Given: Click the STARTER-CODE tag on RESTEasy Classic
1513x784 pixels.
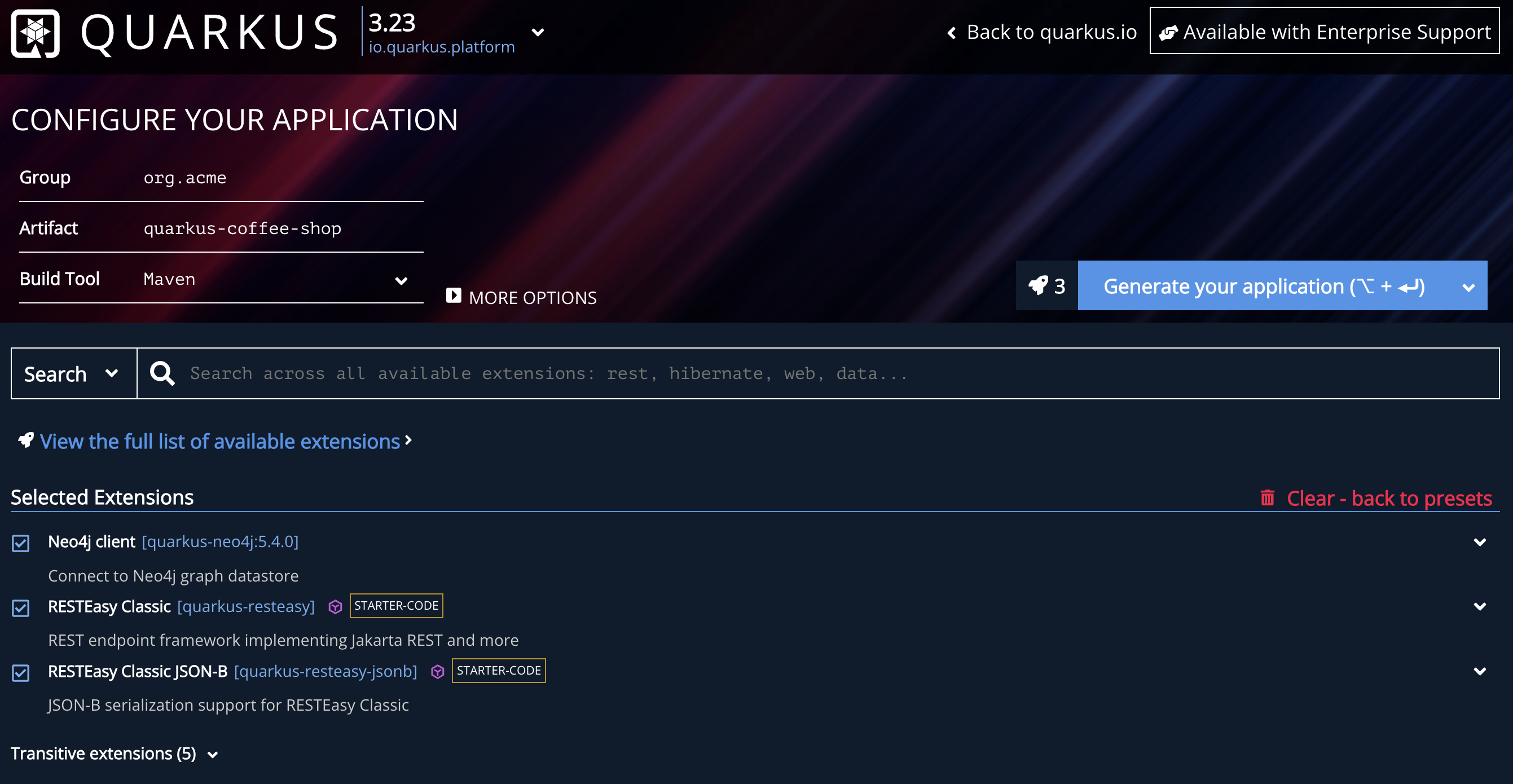Looking at the screenshot, I should 397,606.
